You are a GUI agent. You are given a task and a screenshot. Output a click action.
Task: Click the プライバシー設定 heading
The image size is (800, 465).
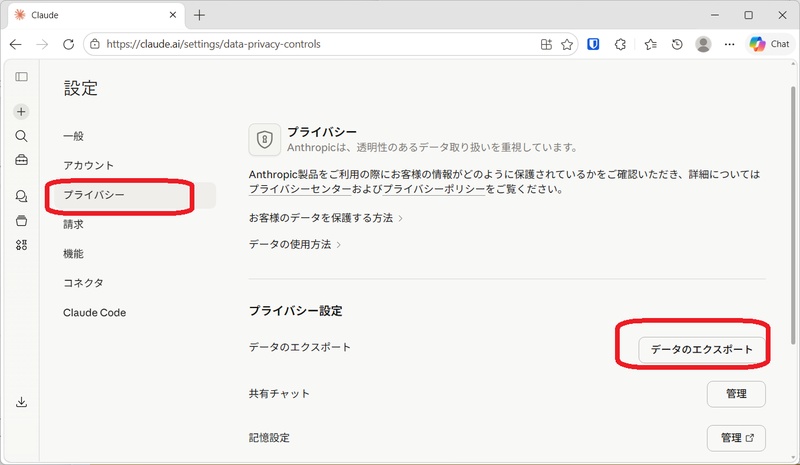[x=295, y=311]
